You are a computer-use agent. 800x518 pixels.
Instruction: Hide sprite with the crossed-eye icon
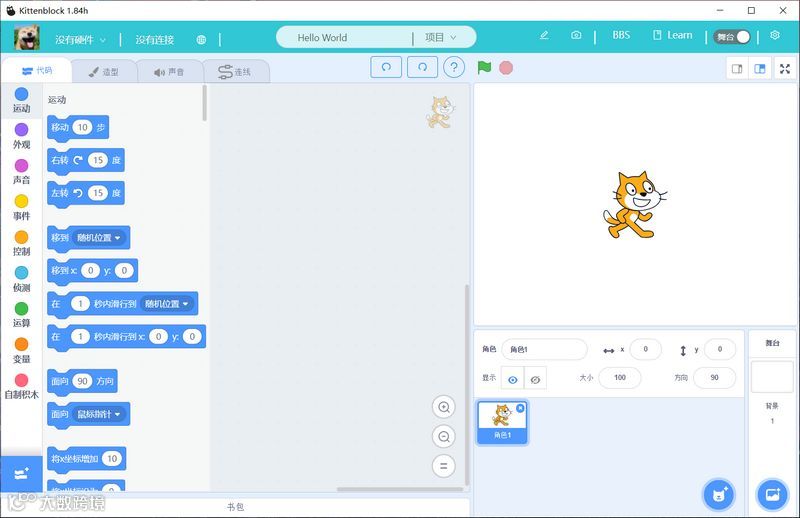point(535,379)
